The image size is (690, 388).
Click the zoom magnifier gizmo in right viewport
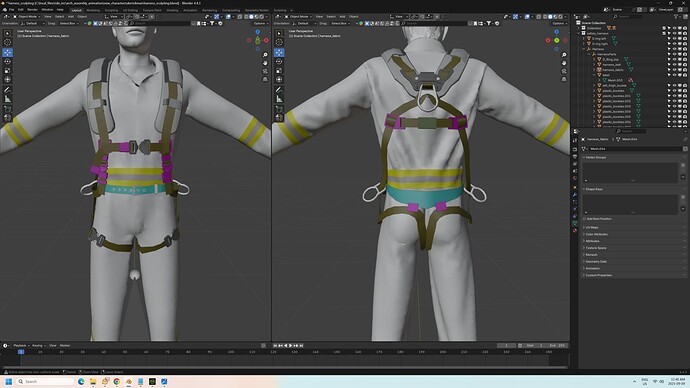pyautogui.click(x=564, y=55)
